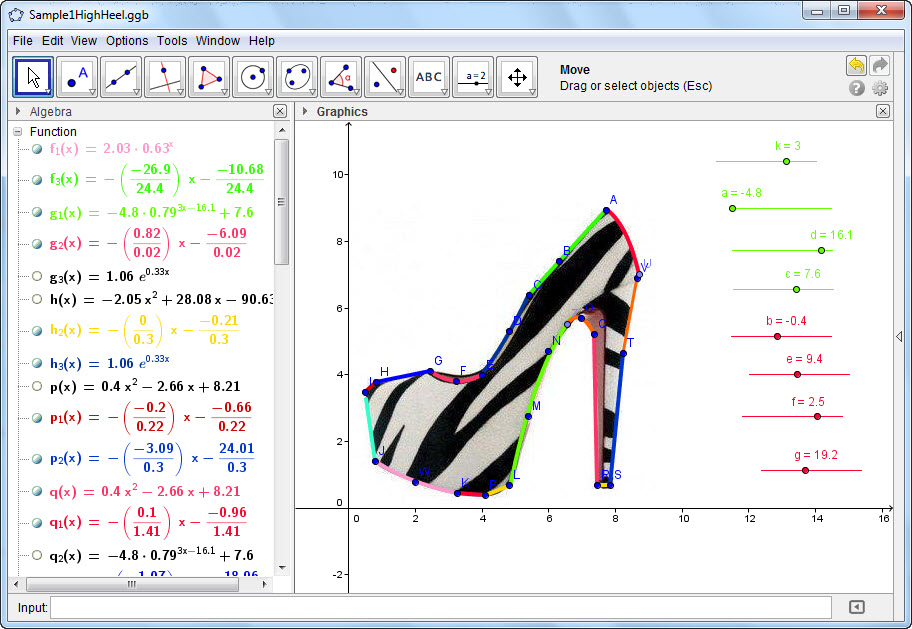Select the h3(x) function row
Image resolution: width=912 pixels, height=629 pixels.
[x=109, y=363]
